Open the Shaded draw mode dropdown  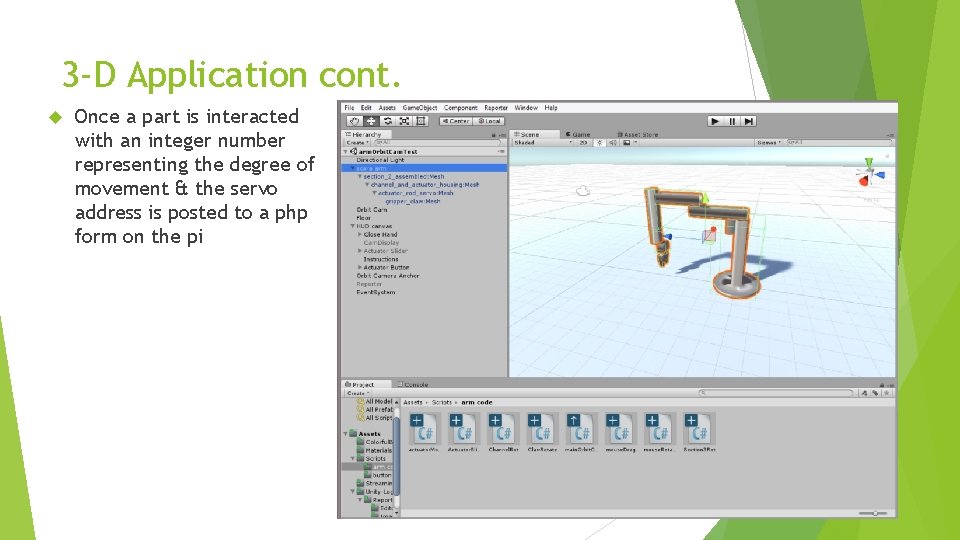click(x=543, y=143)
